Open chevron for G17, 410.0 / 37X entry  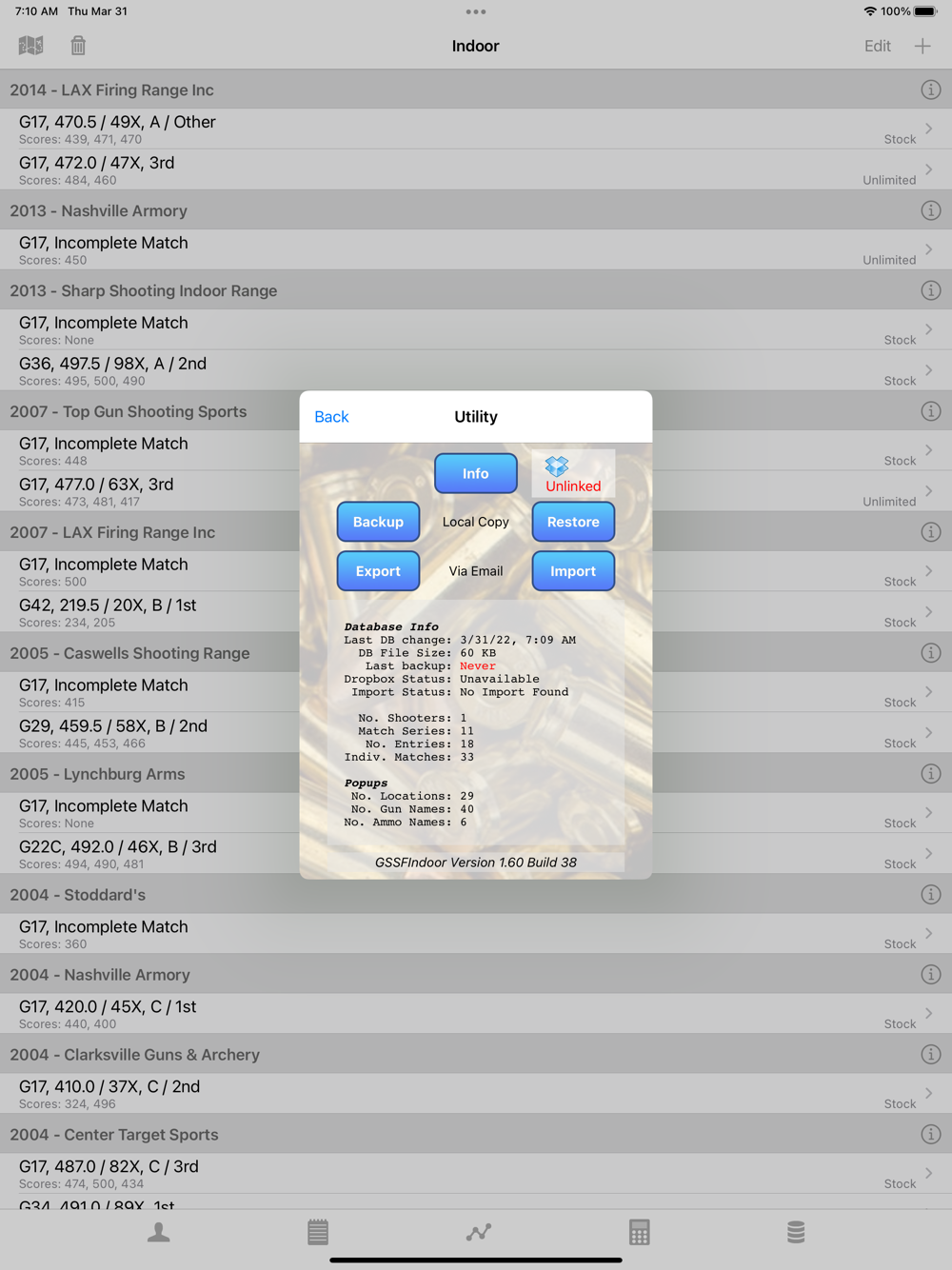pyautogui.click(x=928, y=1094)
